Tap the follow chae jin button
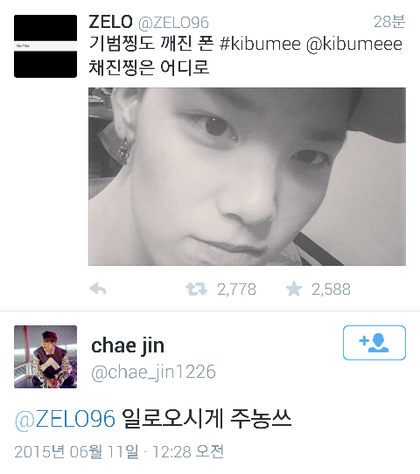The width and height of the screenshot is (420, 474). coord(374,343)
